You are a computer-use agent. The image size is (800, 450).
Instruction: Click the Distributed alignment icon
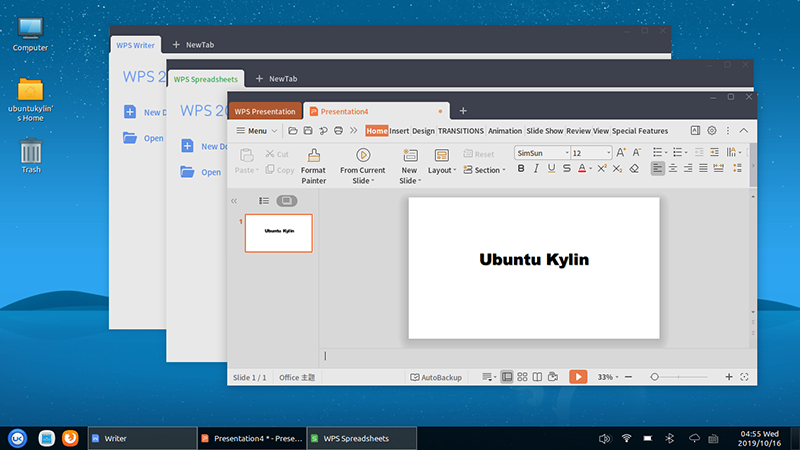[x=718, y=168]
